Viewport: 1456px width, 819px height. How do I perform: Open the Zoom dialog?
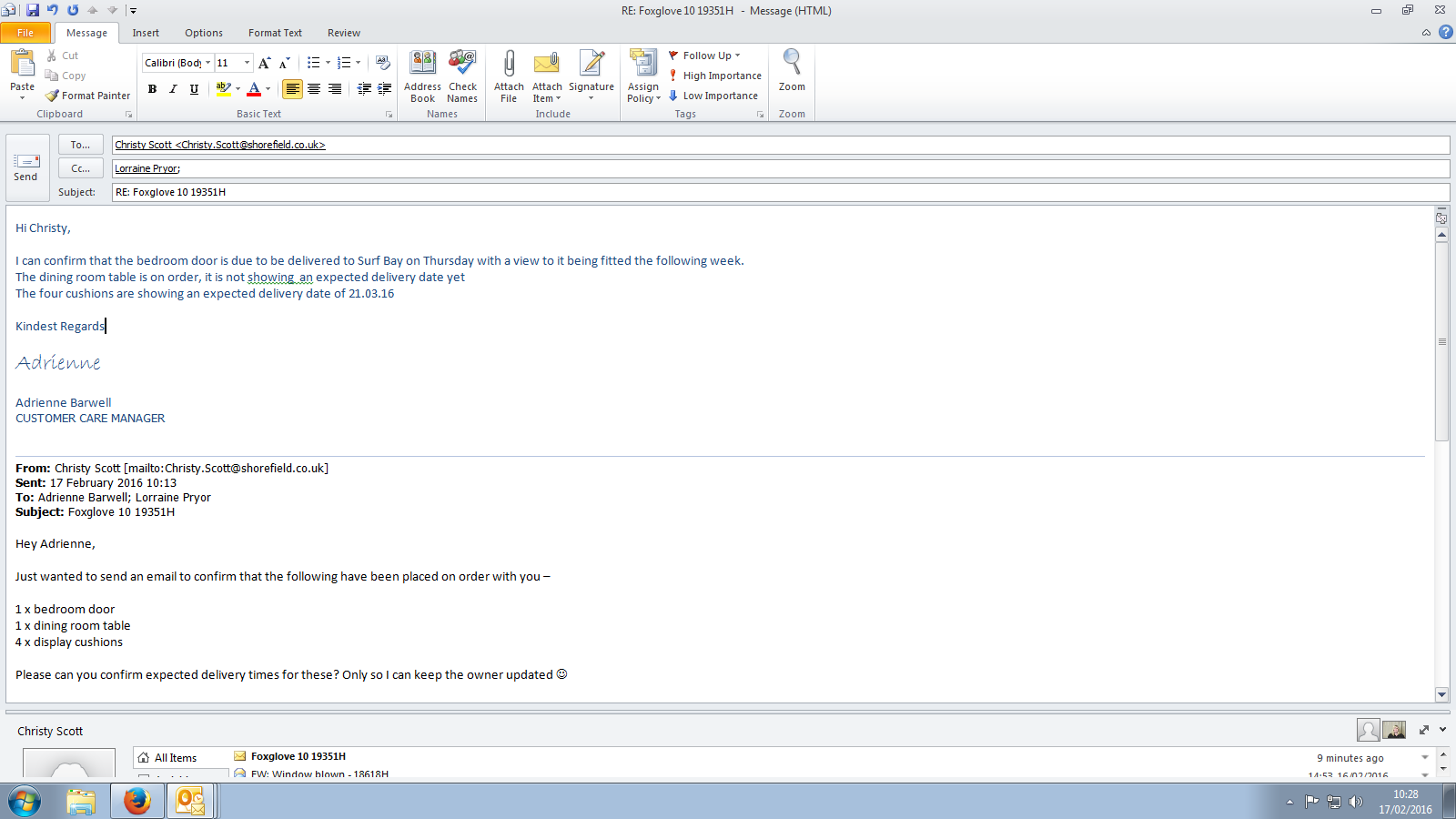pos(792,71)
